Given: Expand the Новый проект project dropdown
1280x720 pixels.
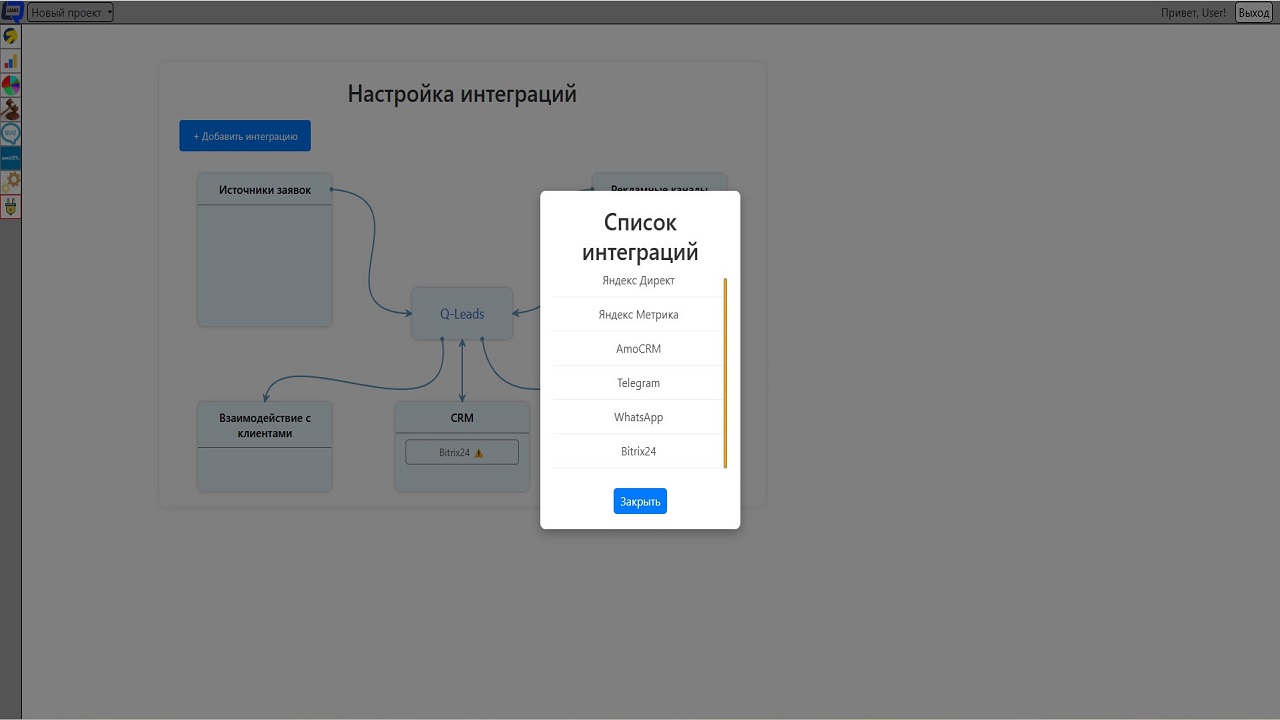Looking at the screenshot, I should [x=71, y=13].
